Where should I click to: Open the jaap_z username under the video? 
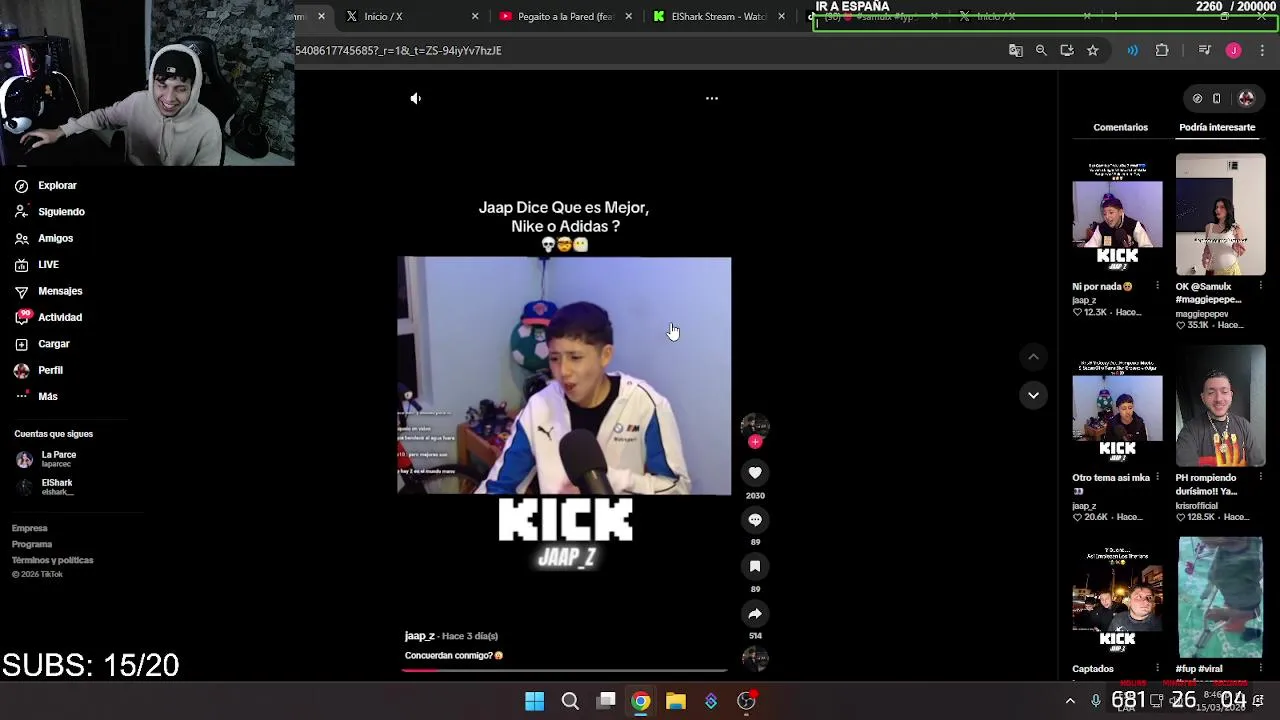420,636
